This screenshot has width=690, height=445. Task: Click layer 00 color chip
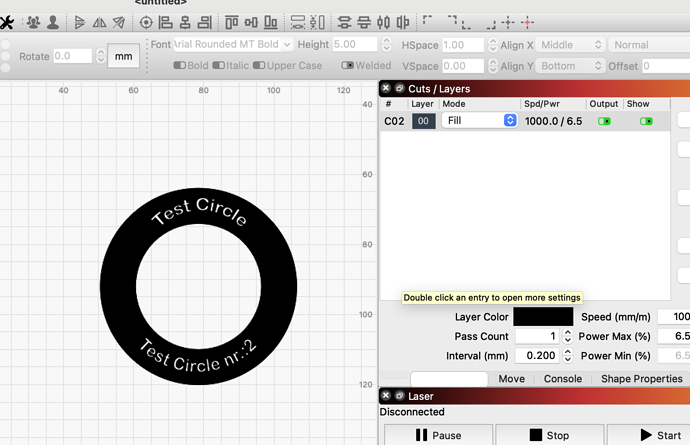coord(423,121)
